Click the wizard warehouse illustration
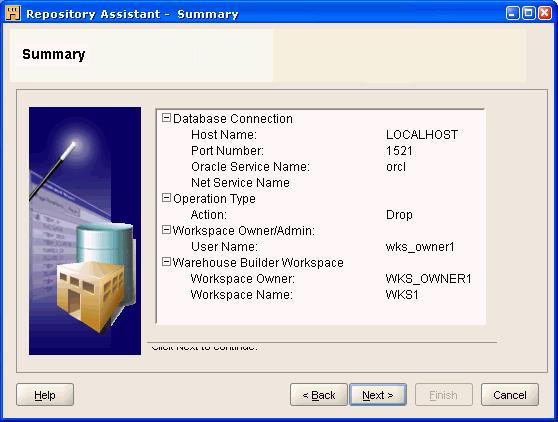 (x=85, y=231)
